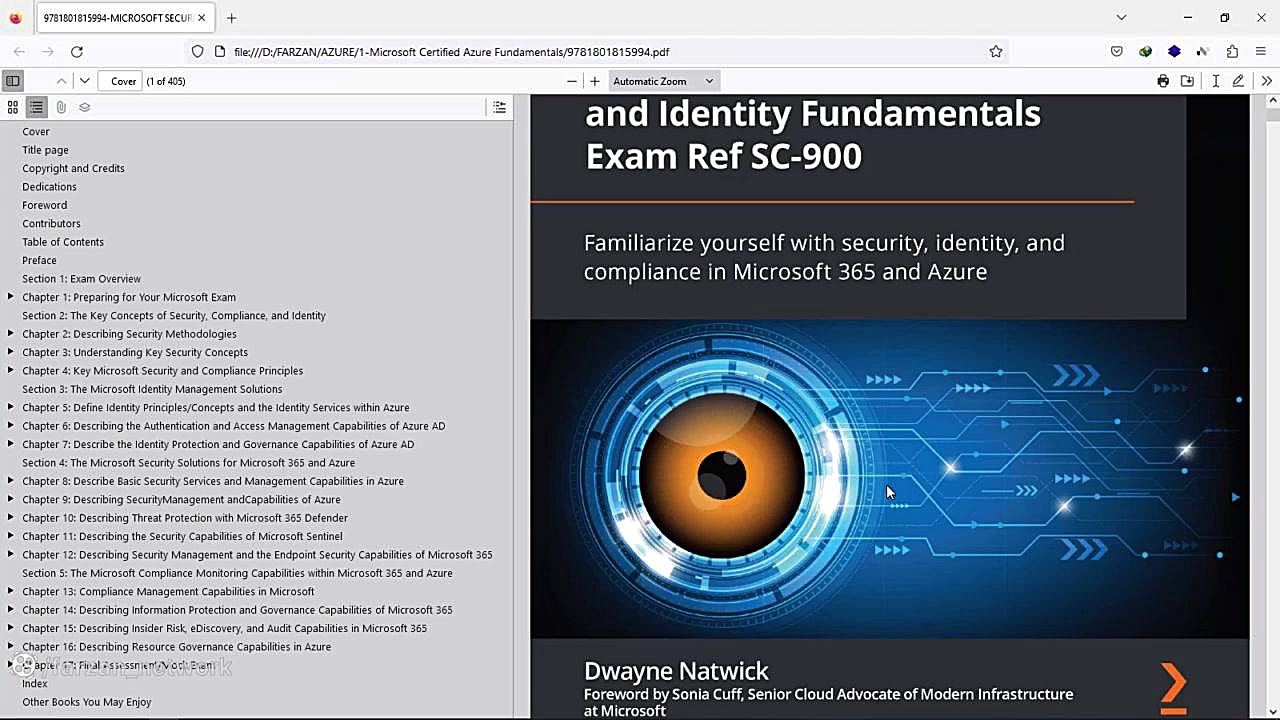
Task: Click the page number input field
Action: pyautogui.click(x=123, y=81)
